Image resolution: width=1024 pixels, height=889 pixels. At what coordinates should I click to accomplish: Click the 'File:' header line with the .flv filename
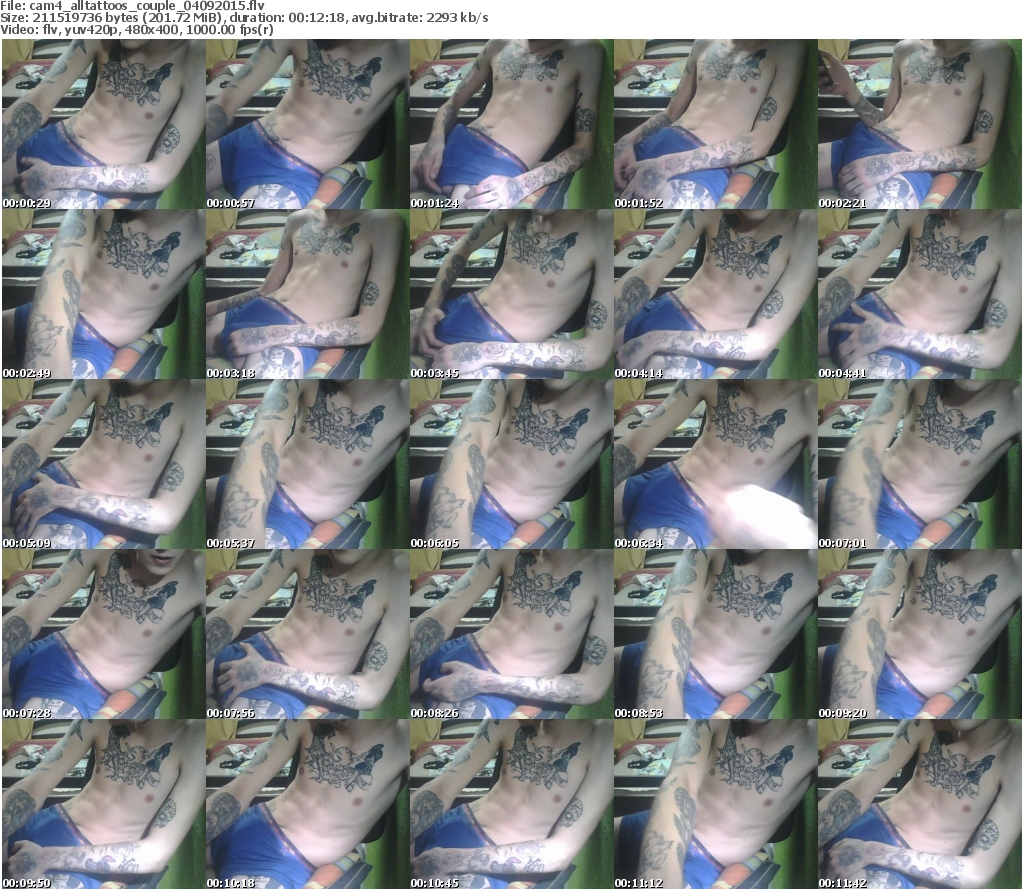[132, 6]
